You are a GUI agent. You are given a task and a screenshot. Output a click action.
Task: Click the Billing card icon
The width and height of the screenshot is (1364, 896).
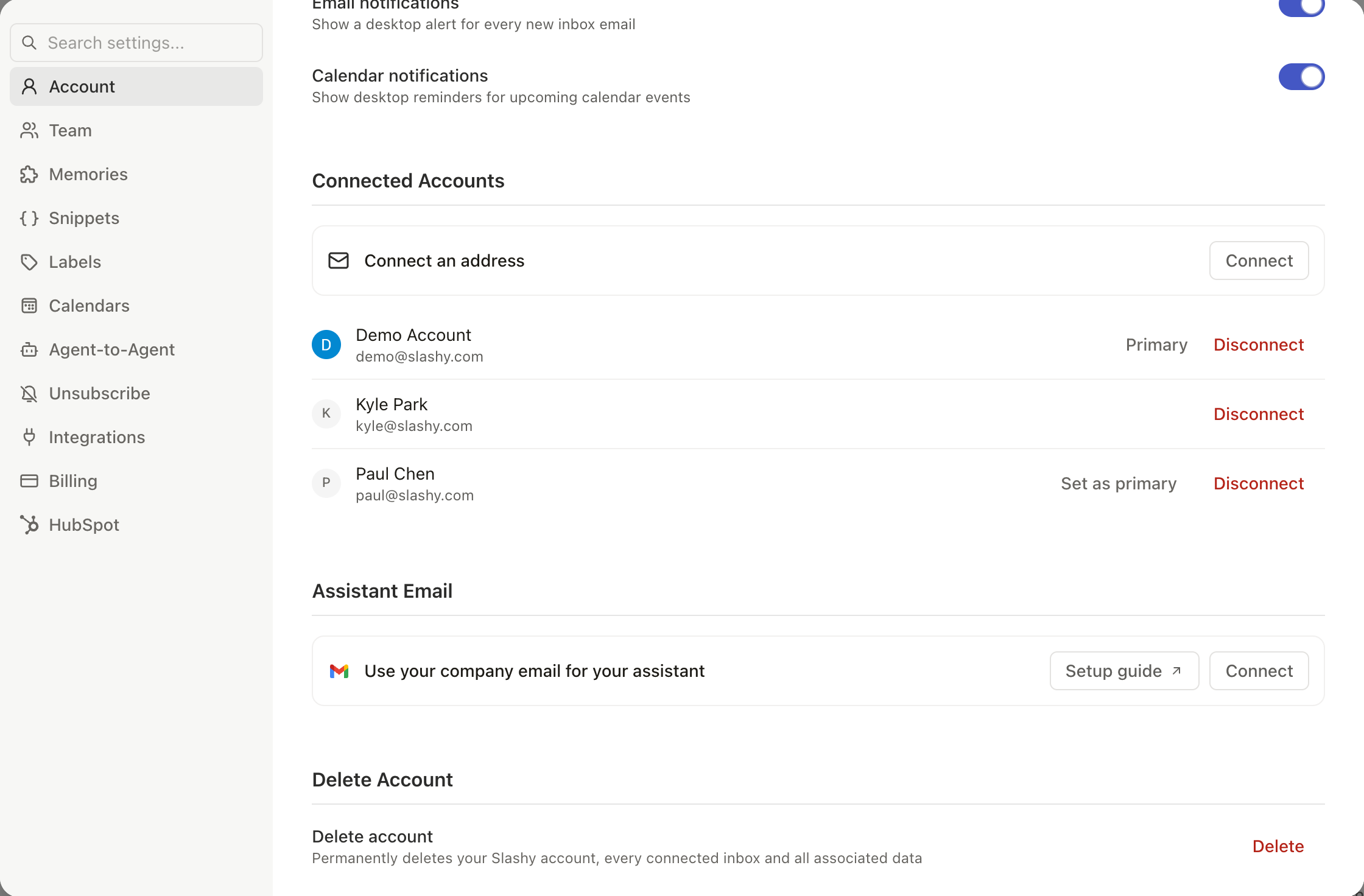[x=29, y=481]
